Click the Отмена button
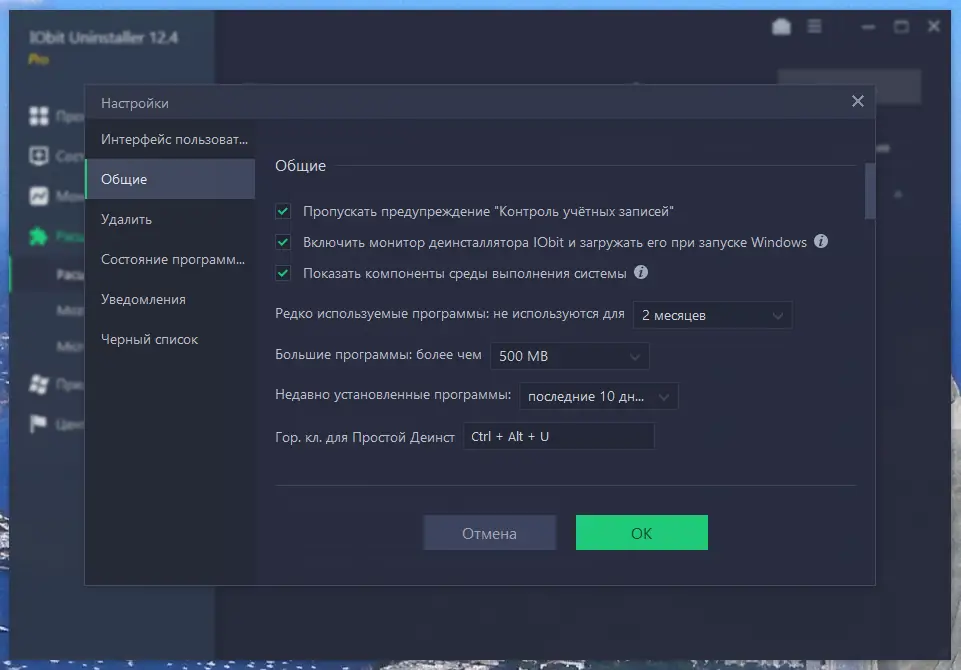Image resolution: width=961 pixels, height=670 pixels. [x=490, y=533]
